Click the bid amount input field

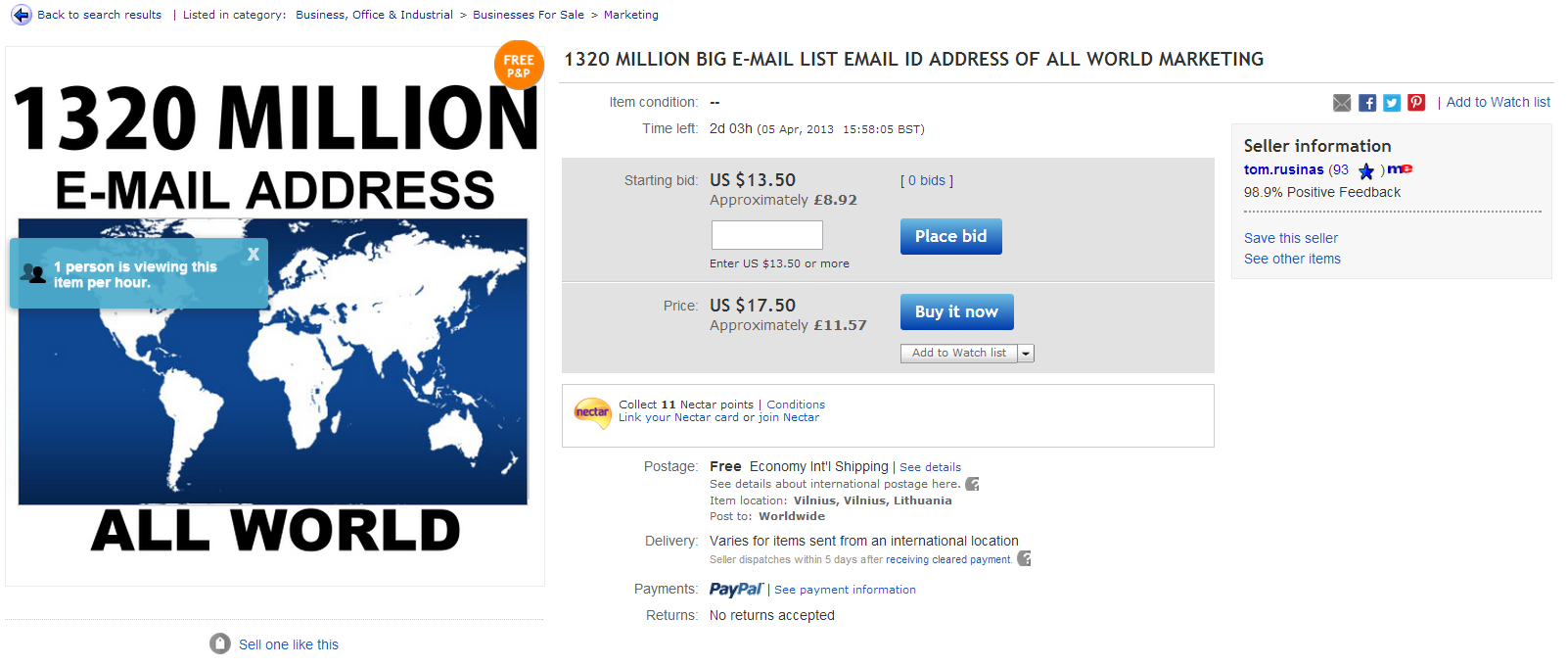766,235
